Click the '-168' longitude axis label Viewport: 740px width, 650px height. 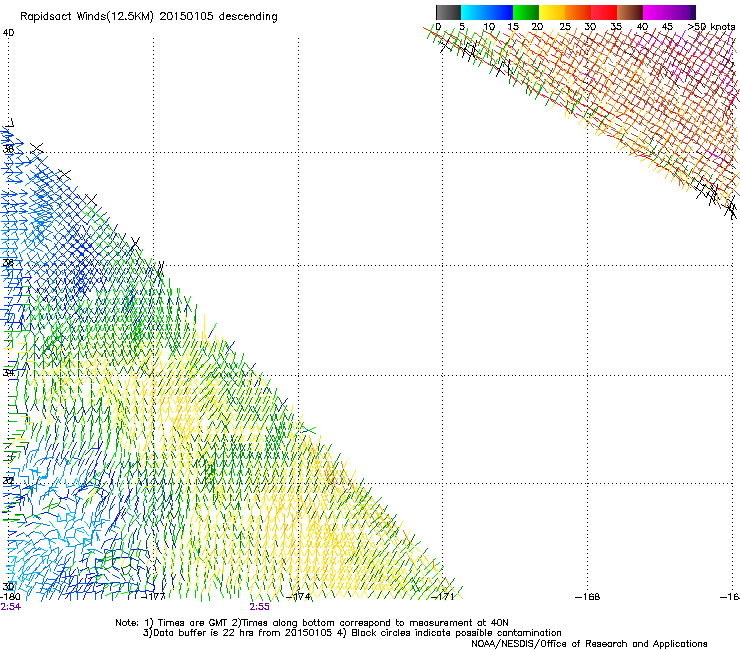[588, 597]
